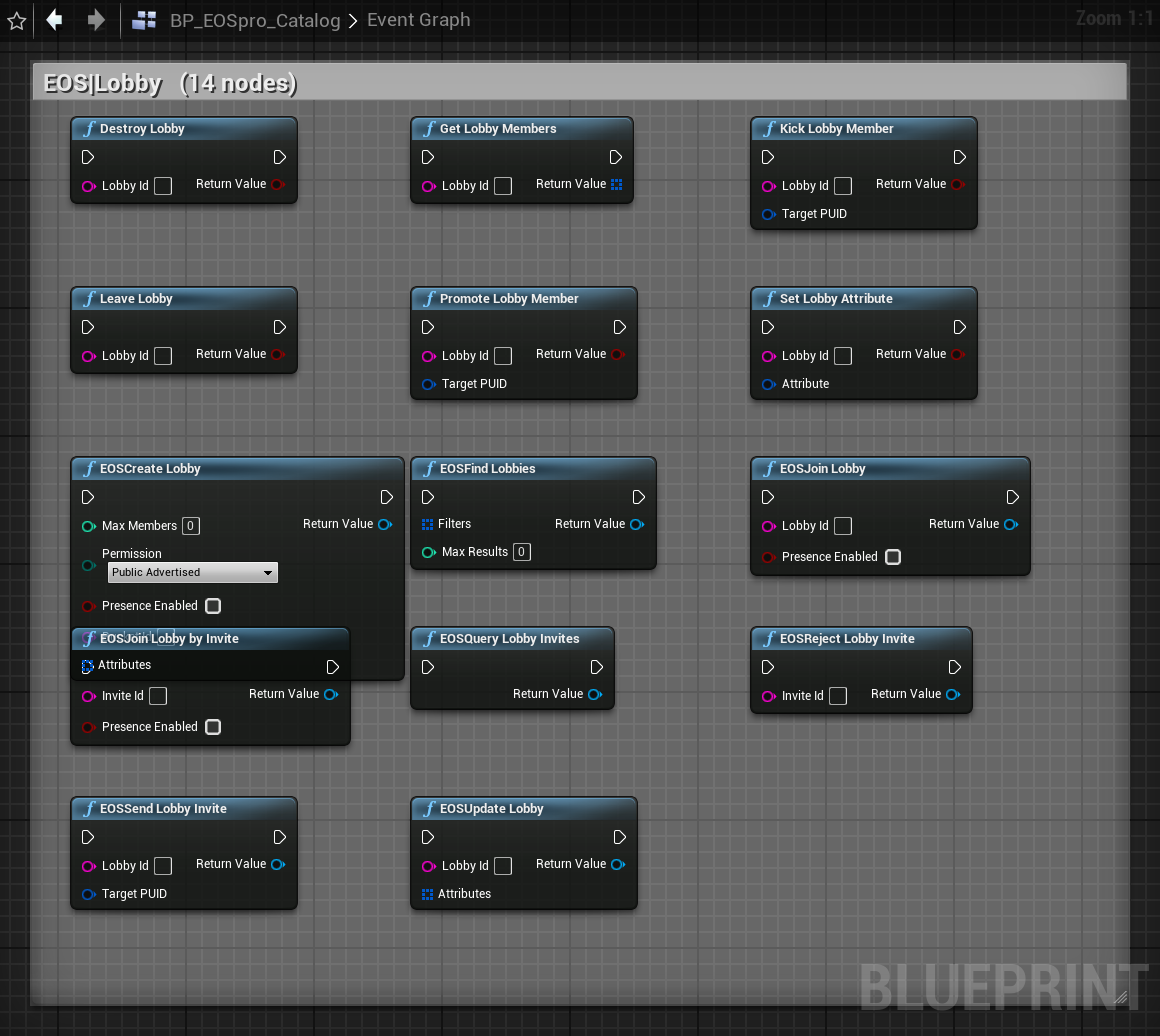Toggle EOSCreate Lobby Presence Enabled checkbox
Image resolution: width=1160 pixels, height=1036 pixels.
coord(213,606)
